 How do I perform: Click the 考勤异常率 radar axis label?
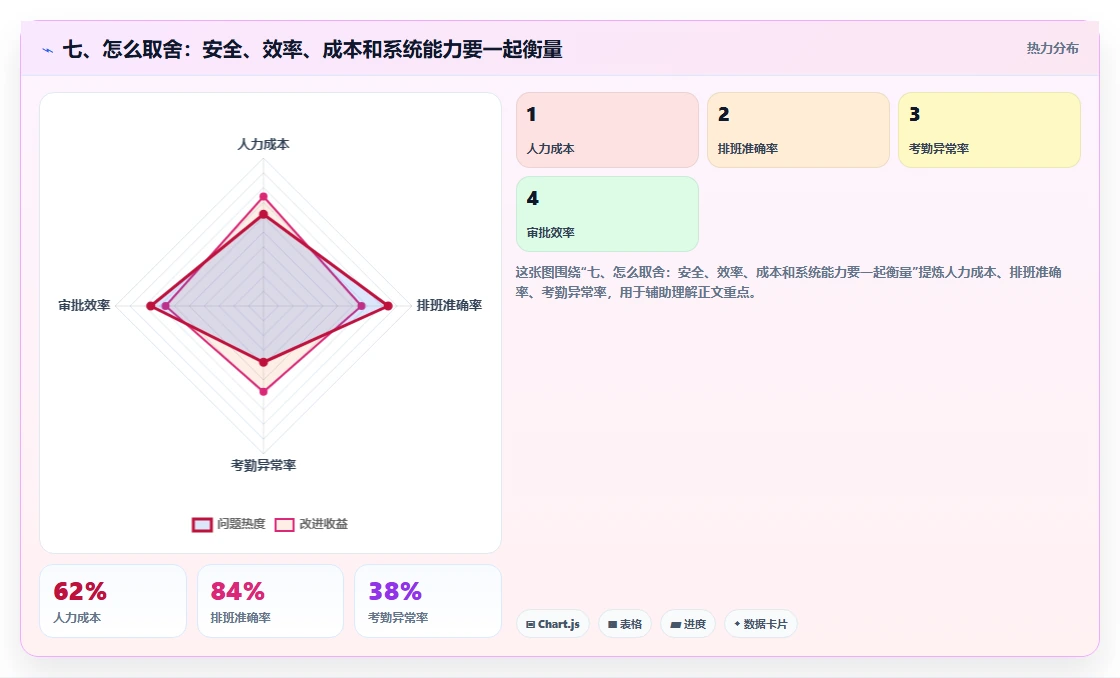pyautogui.click(x=264, y=465)
